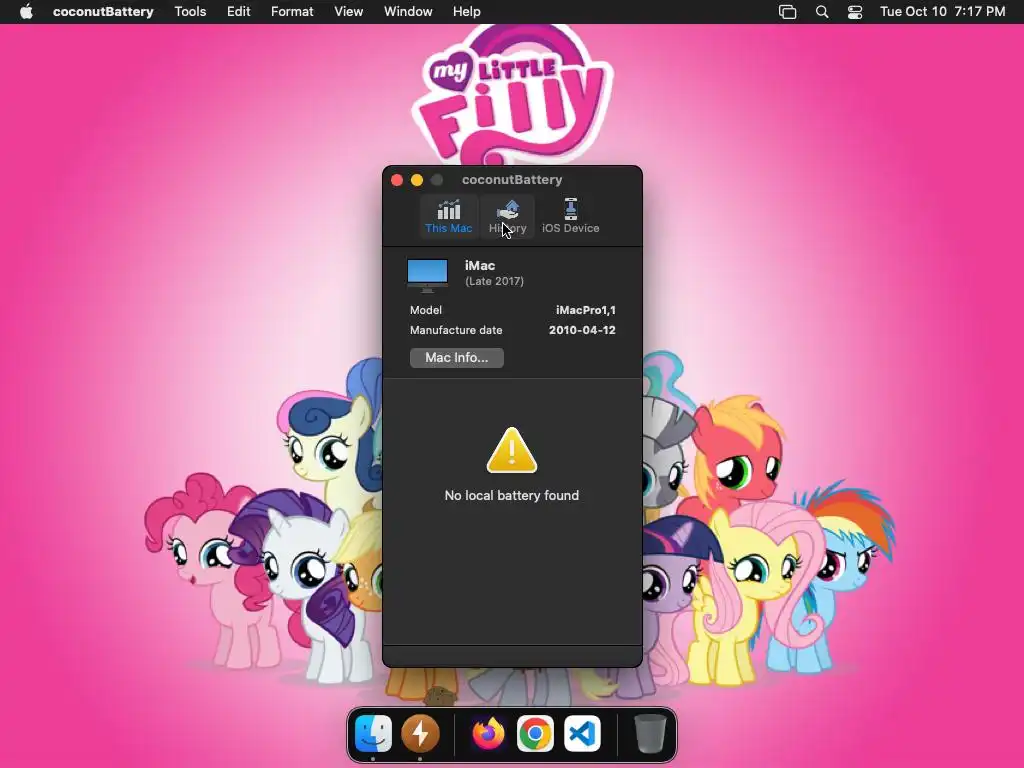Open the Format menu
This screenshot has width=1024, height=768.
pos(292,12)
